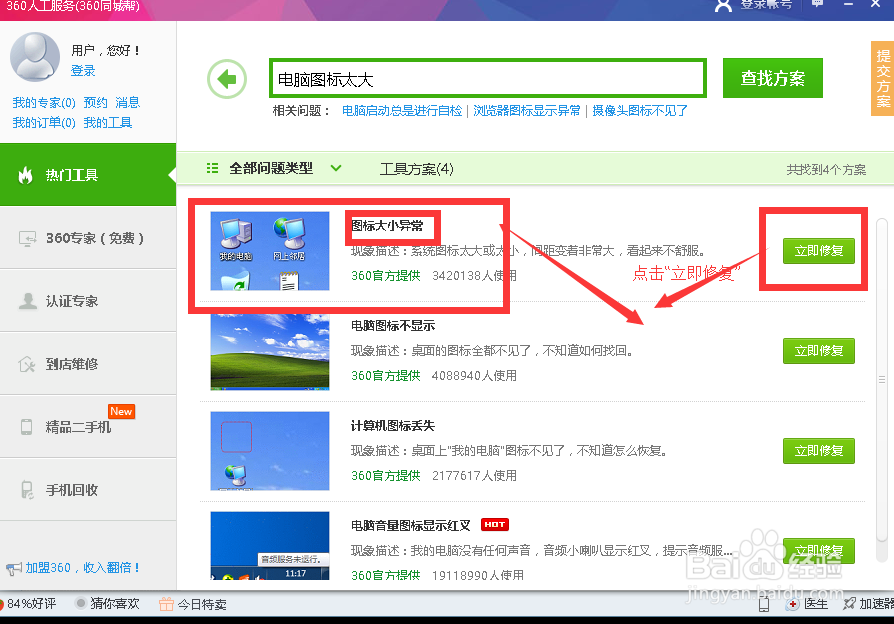
Task: Open the 热门工具 sidebar tab
Action: [x=88, y=175]
